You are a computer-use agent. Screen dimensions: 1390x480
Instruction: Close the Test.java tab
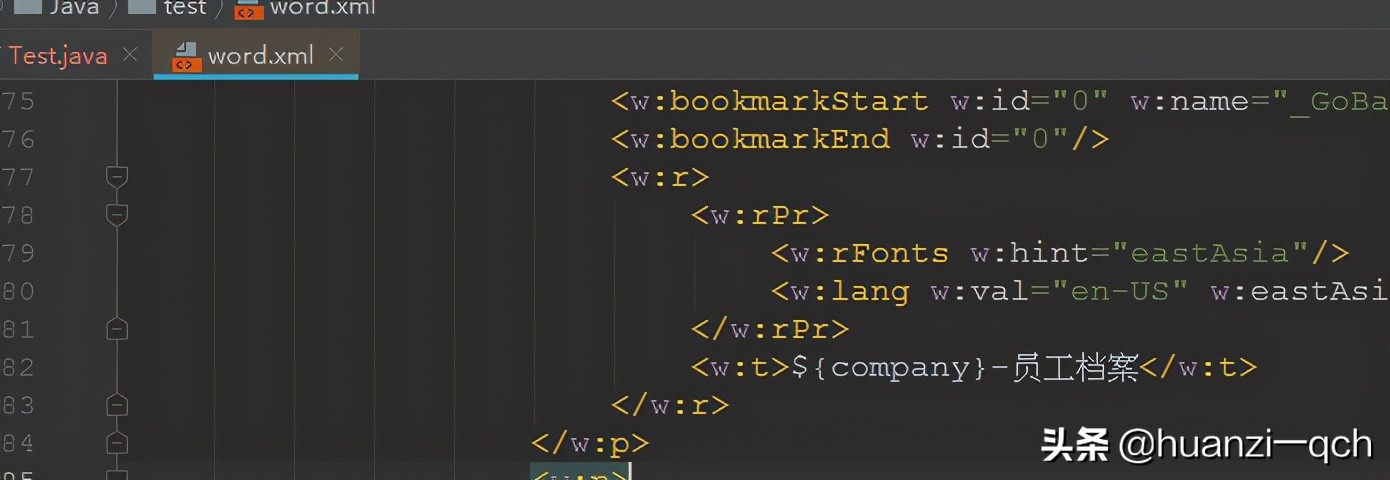130,55
